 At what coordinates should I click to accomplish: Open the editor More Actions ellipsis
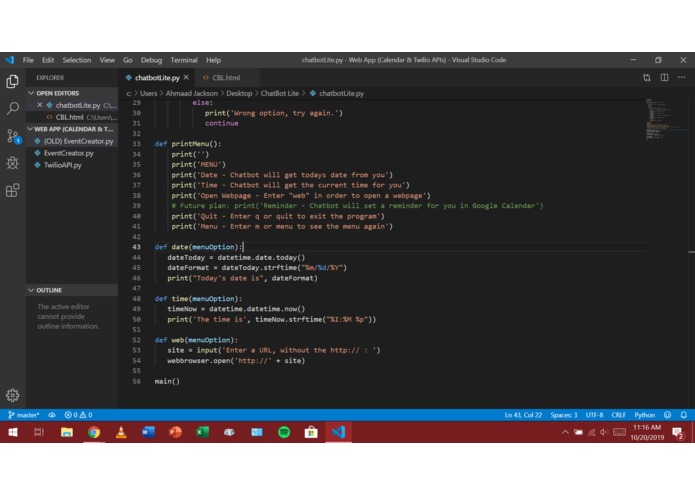click(x=681, y=78)
